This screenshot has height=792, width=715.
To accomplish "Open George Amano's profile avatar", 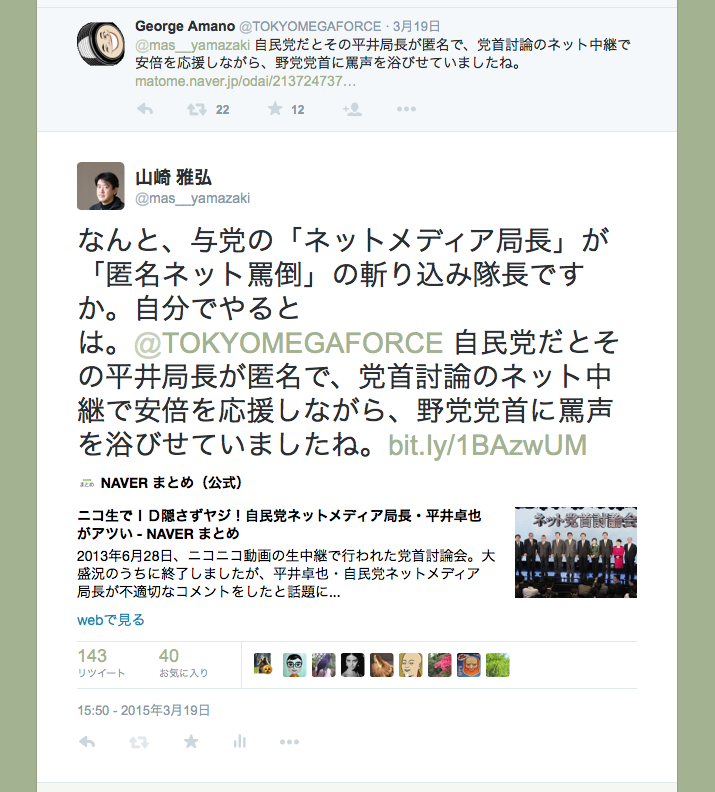I will (100, 43).
